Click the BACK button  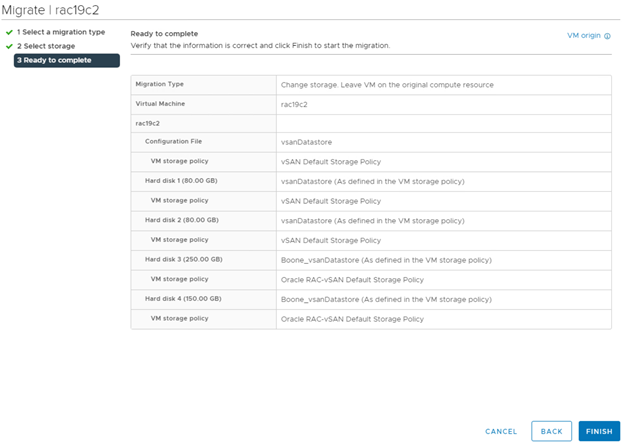click(x=551, y=431)
